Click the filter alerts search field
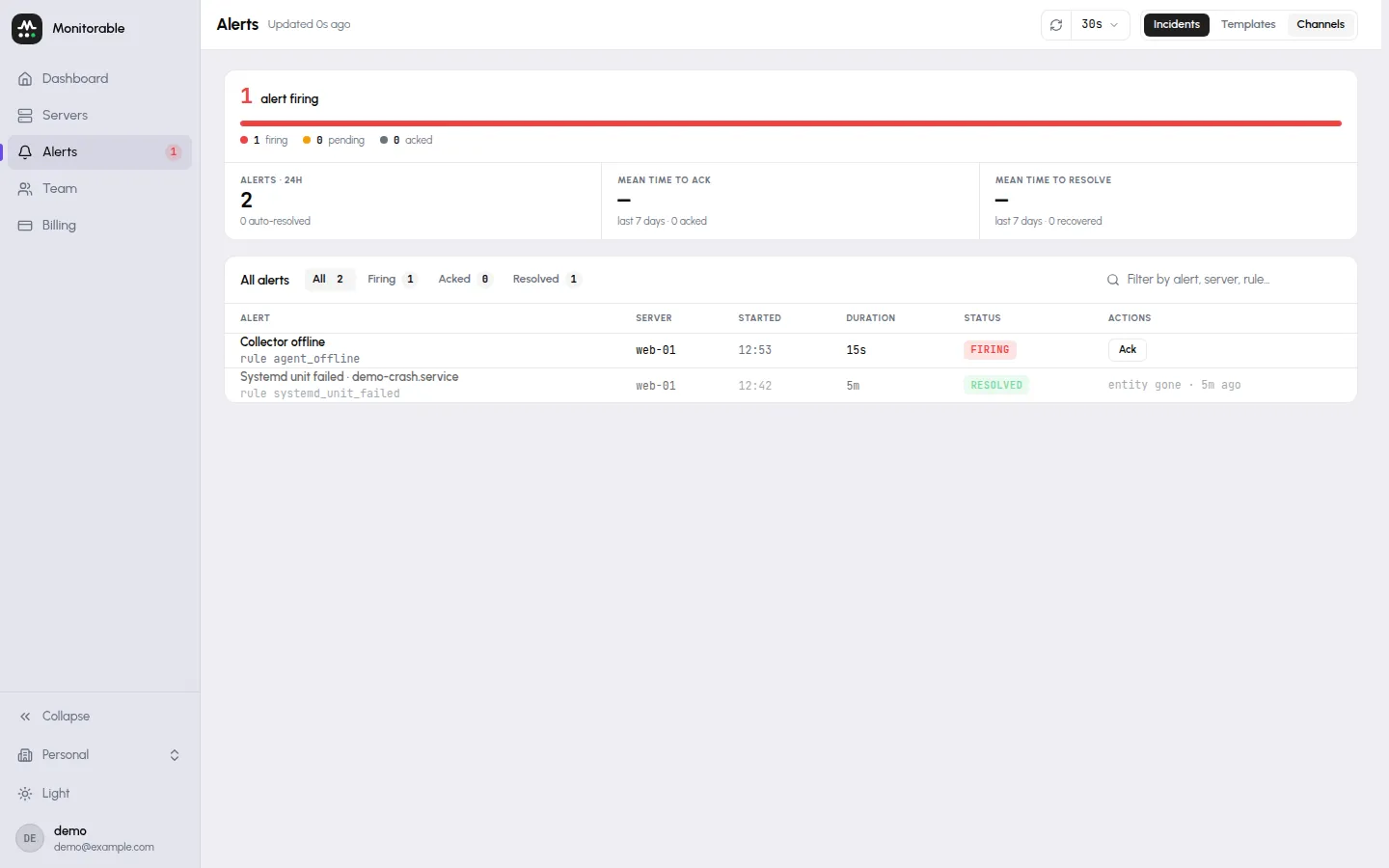This screenshot has height=868, width=1389. (x=1223, y=280)
